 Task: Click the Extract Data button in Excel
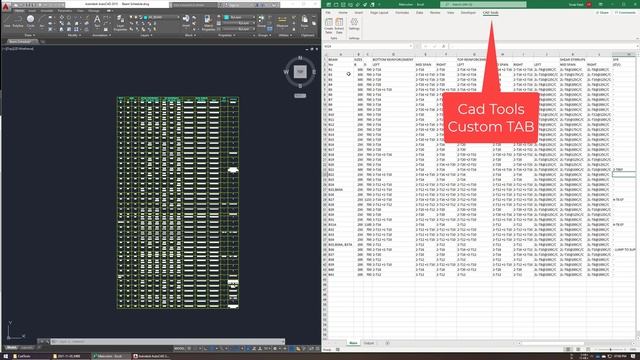click(x=339, y=26)
